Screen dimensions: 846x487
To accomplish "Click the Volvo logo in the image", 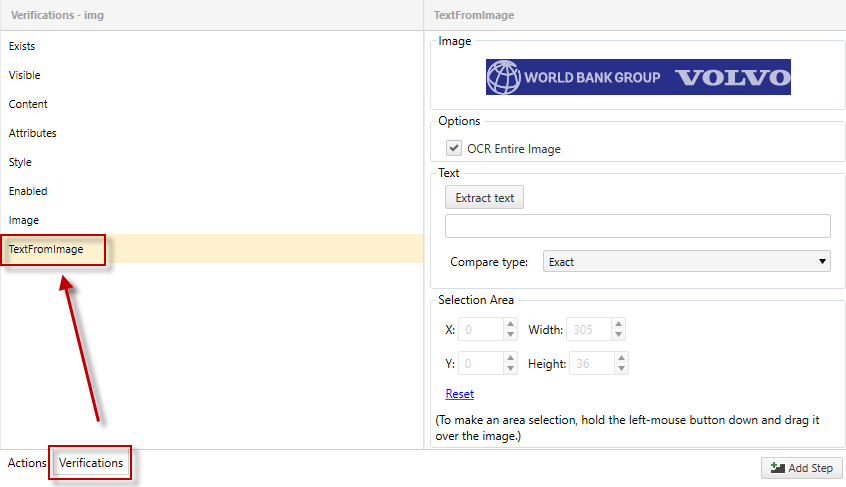I will (733, 78).
